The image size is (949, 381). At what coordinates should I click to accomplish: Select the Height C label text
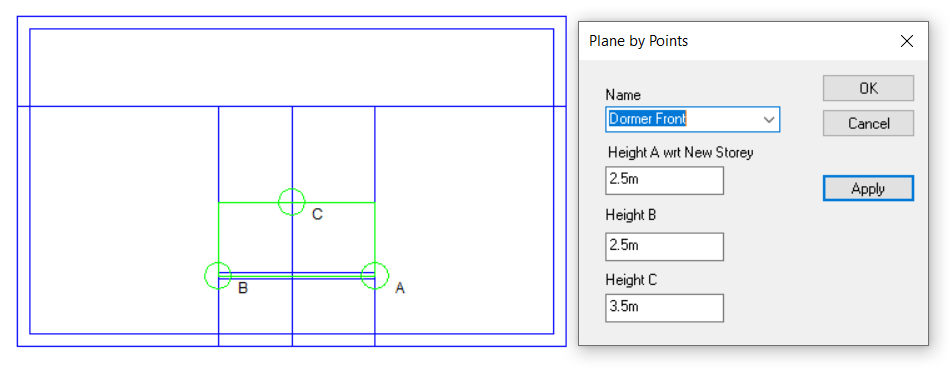pos(631,280)
